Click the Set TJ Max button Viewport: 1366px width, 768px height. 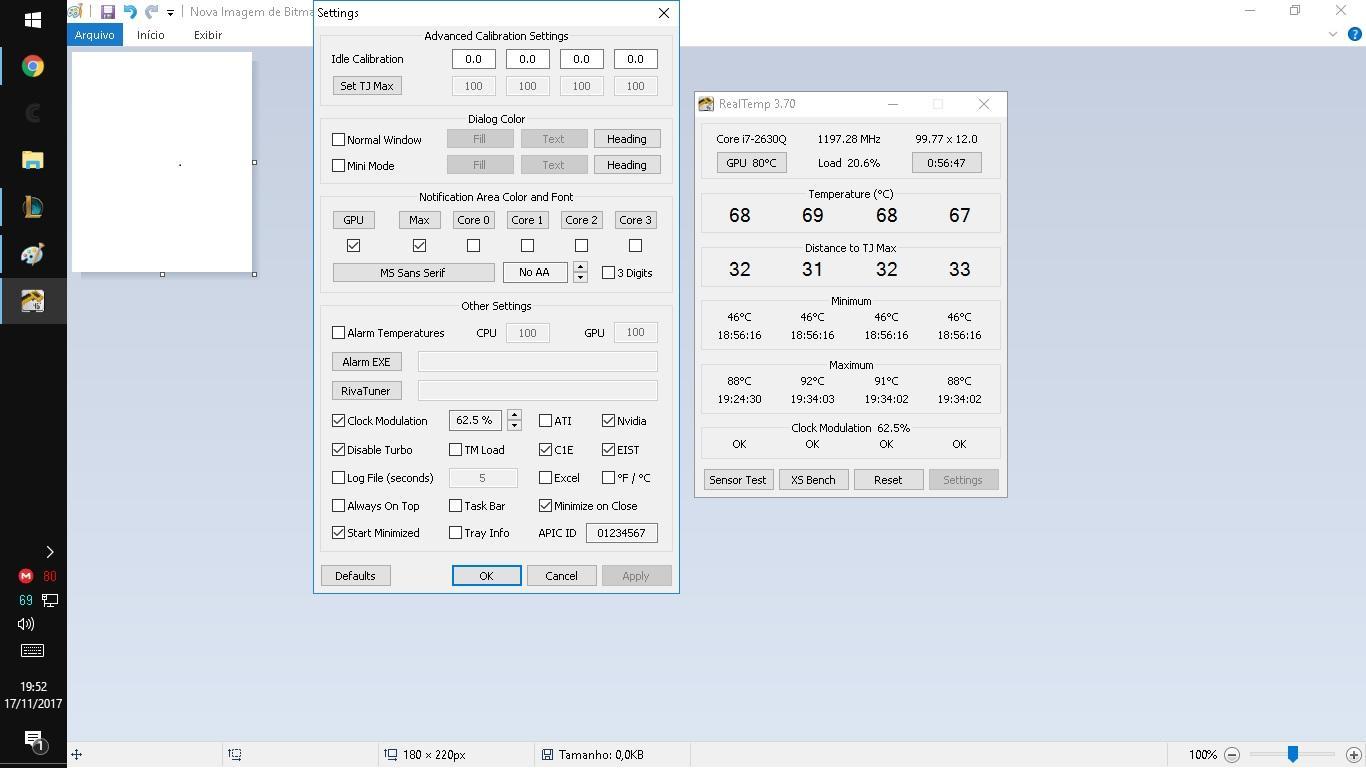pyautogui.click(x=367, y=86)
